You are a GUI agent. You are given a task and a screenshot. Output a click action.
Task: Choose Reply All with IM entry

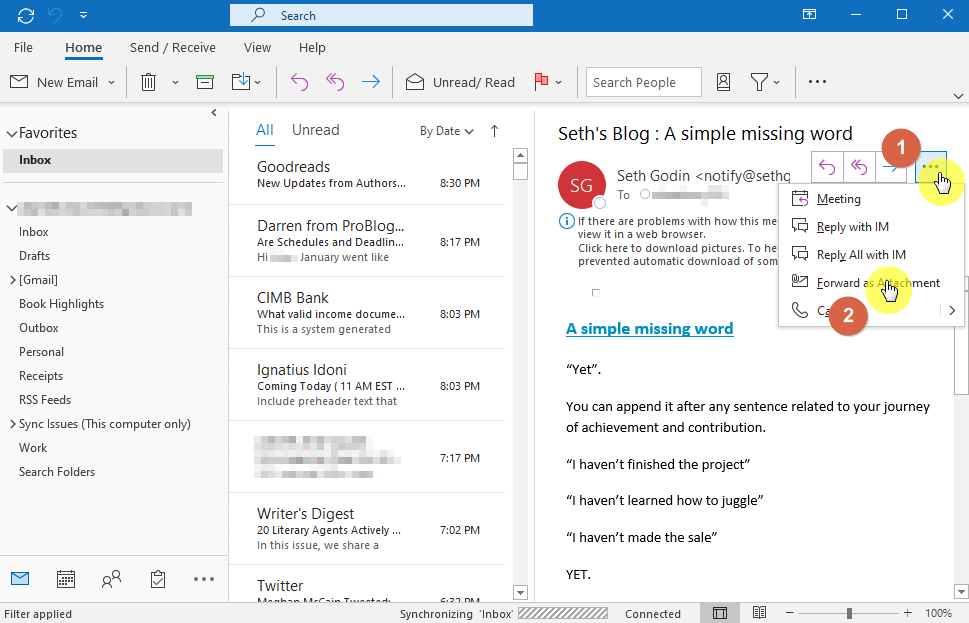[x=870, y=255]
